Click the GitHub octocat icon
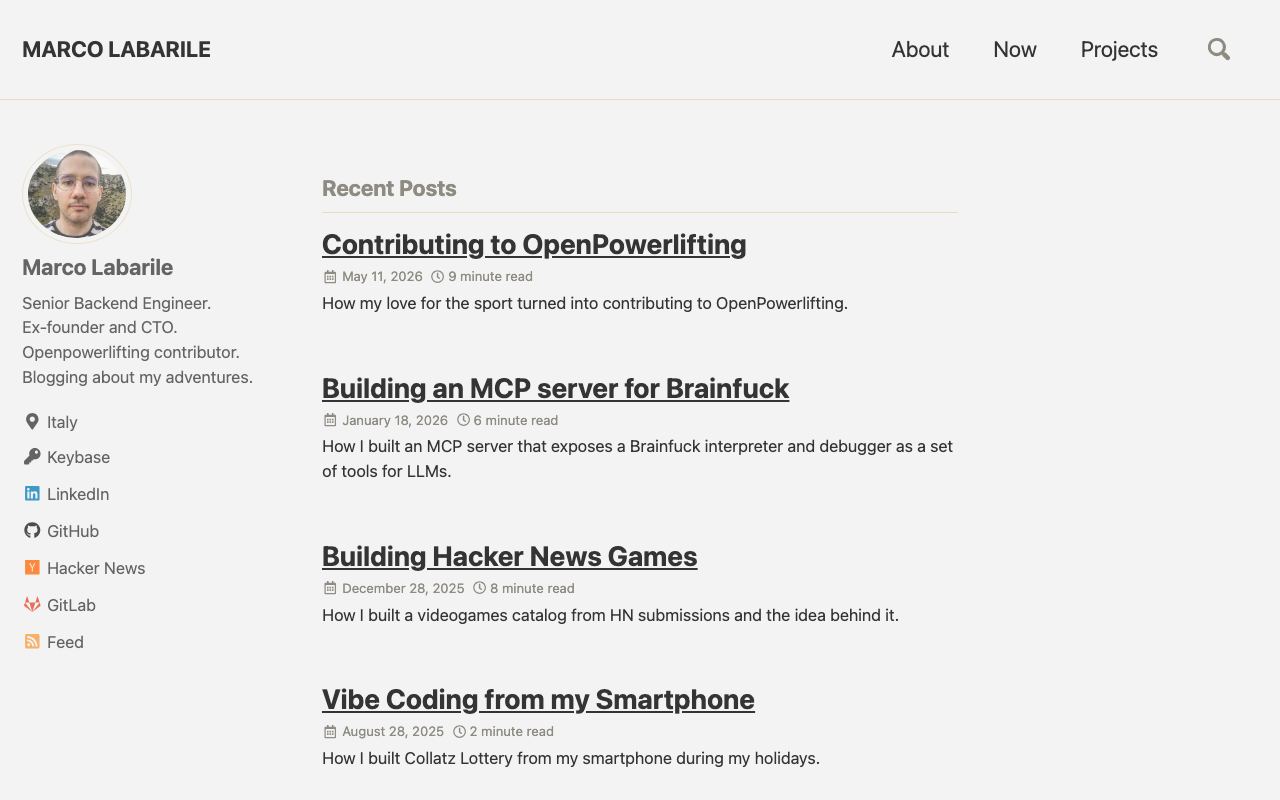Image resolution: width=1280 pixels, height=800 pixels. pyautogui.click(x=32, y=530)
